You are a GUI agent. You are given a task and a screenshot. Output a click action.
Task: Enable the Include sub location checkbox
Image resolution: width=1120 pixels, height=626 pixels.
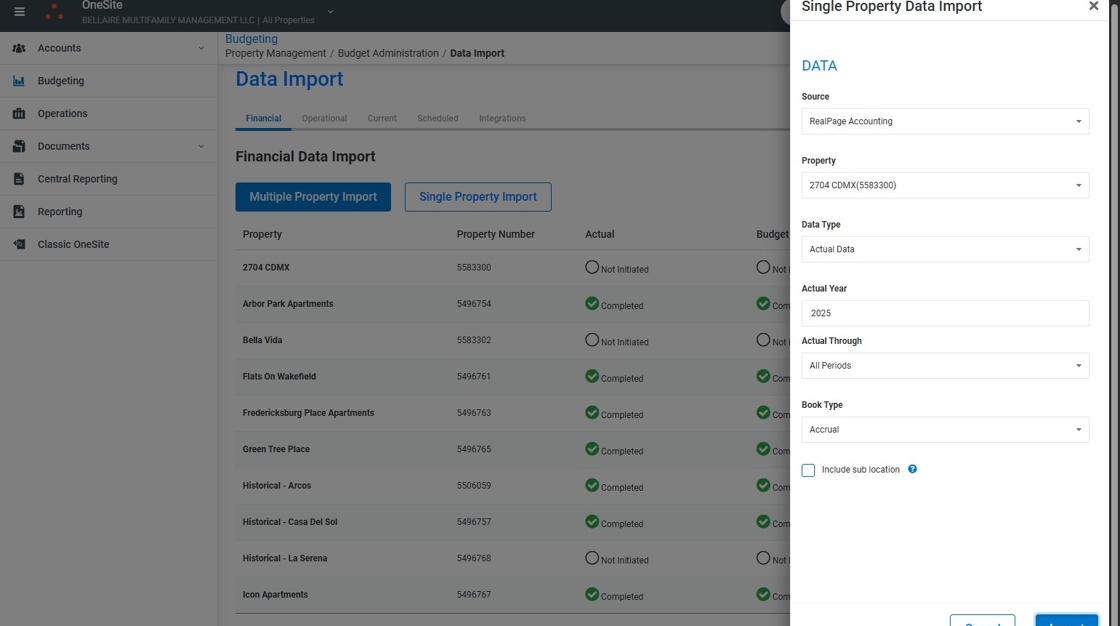808,470
